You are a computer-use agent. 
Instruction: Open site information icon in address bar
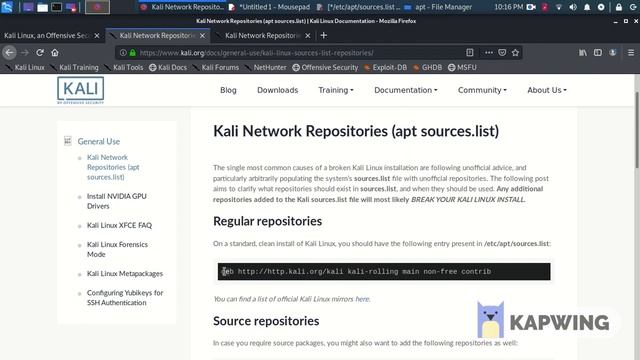click(x=123, y=53)
